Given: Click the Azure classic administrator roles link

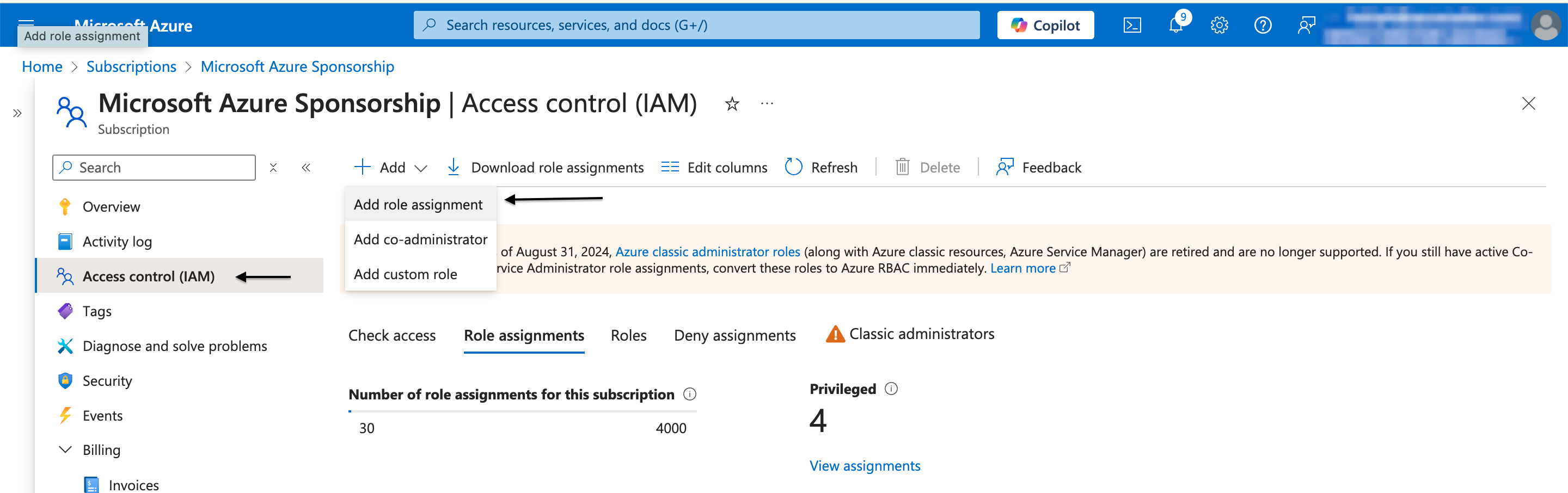Looking at the screenshot, I should pyautogui.click(x=707, y=251).
